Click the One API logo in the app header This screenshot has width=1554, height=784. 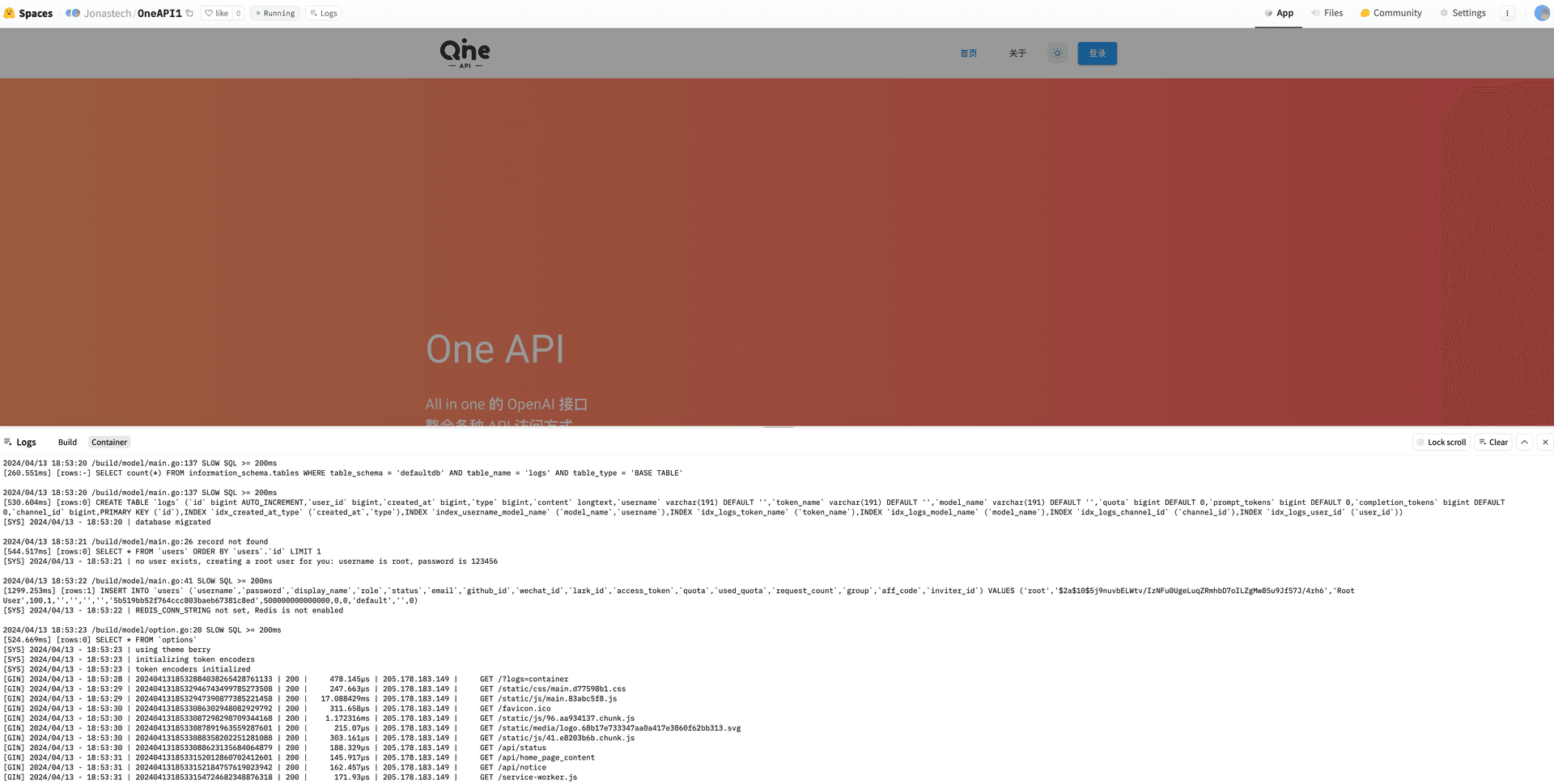(x=465, y=53)
